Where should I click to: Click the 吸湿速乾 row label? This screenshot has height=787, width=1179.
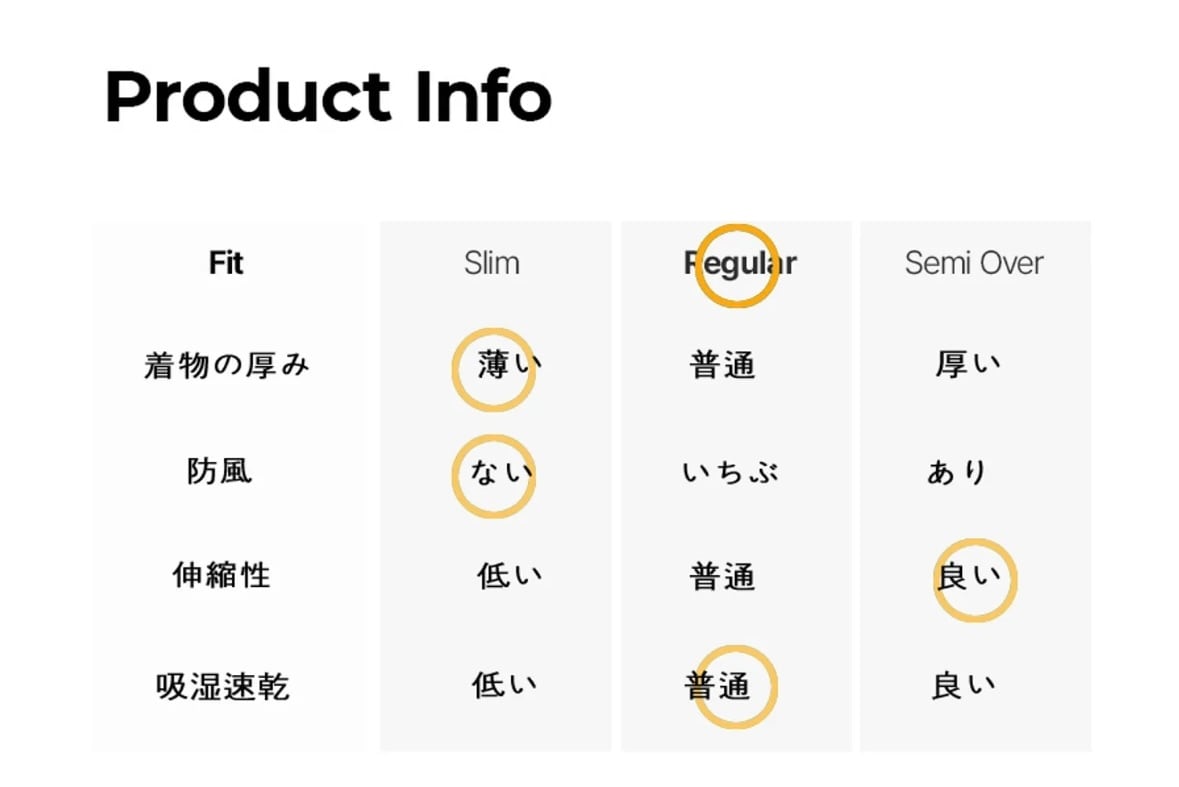tap(223, 687)
